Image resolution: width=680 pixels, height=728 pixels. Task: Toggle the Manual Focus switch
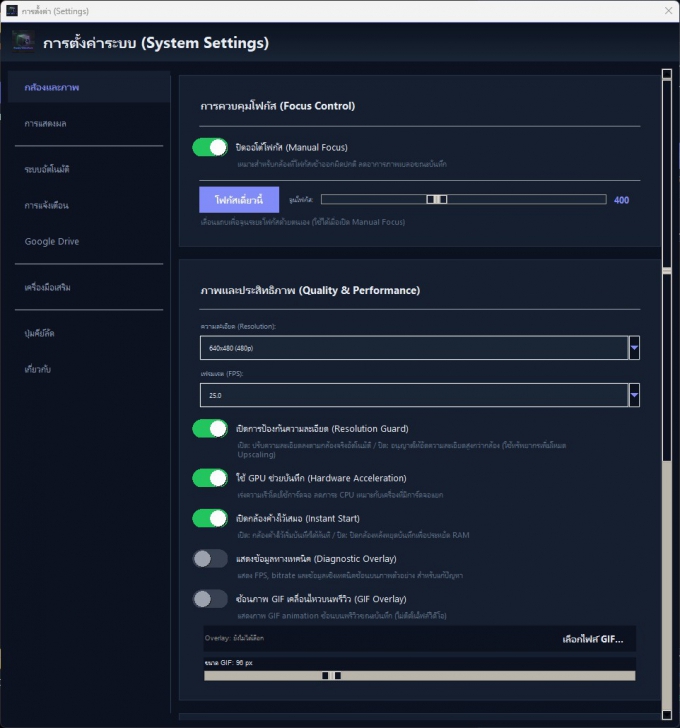click(210, 147)
